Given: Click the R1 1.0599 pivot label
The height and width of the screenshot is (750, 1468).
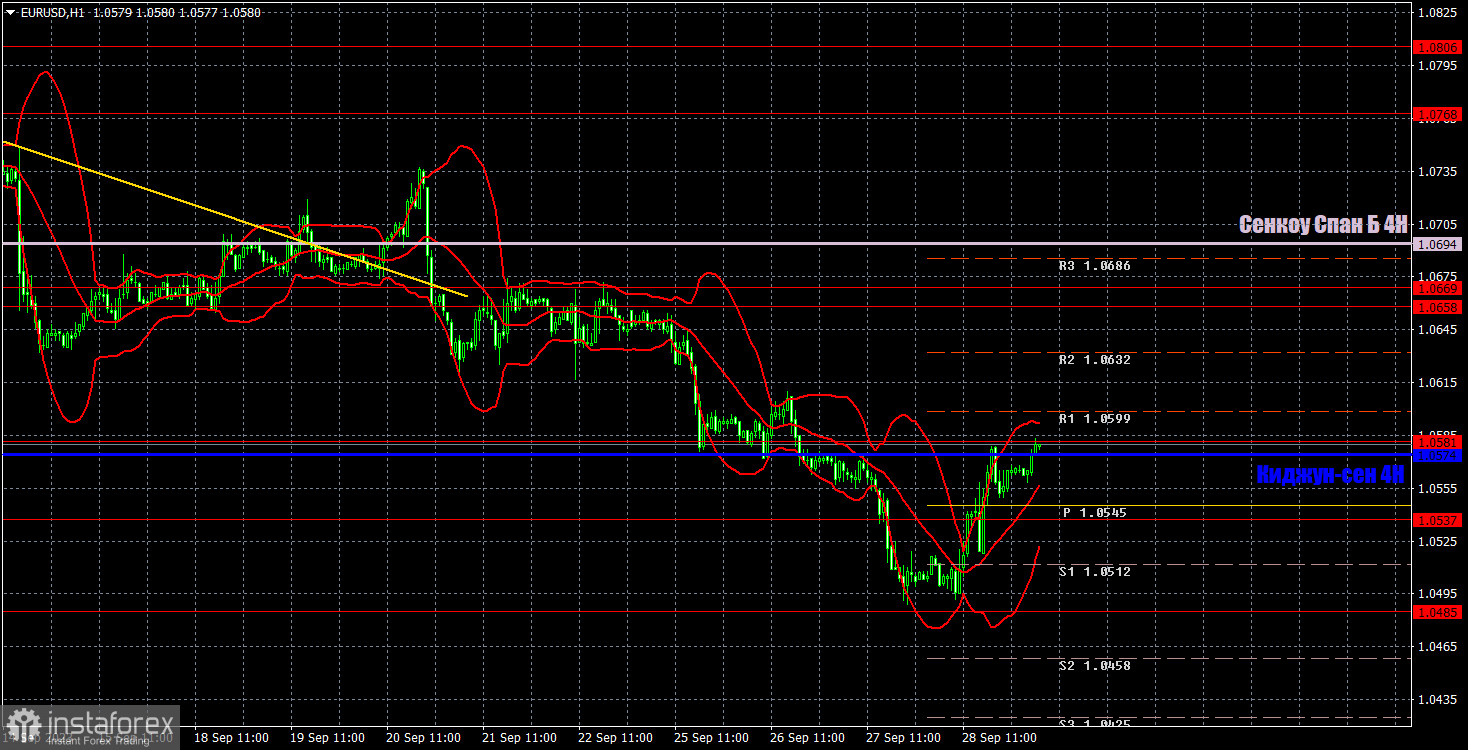Looking at the screenshot, I should [1094, 419].
